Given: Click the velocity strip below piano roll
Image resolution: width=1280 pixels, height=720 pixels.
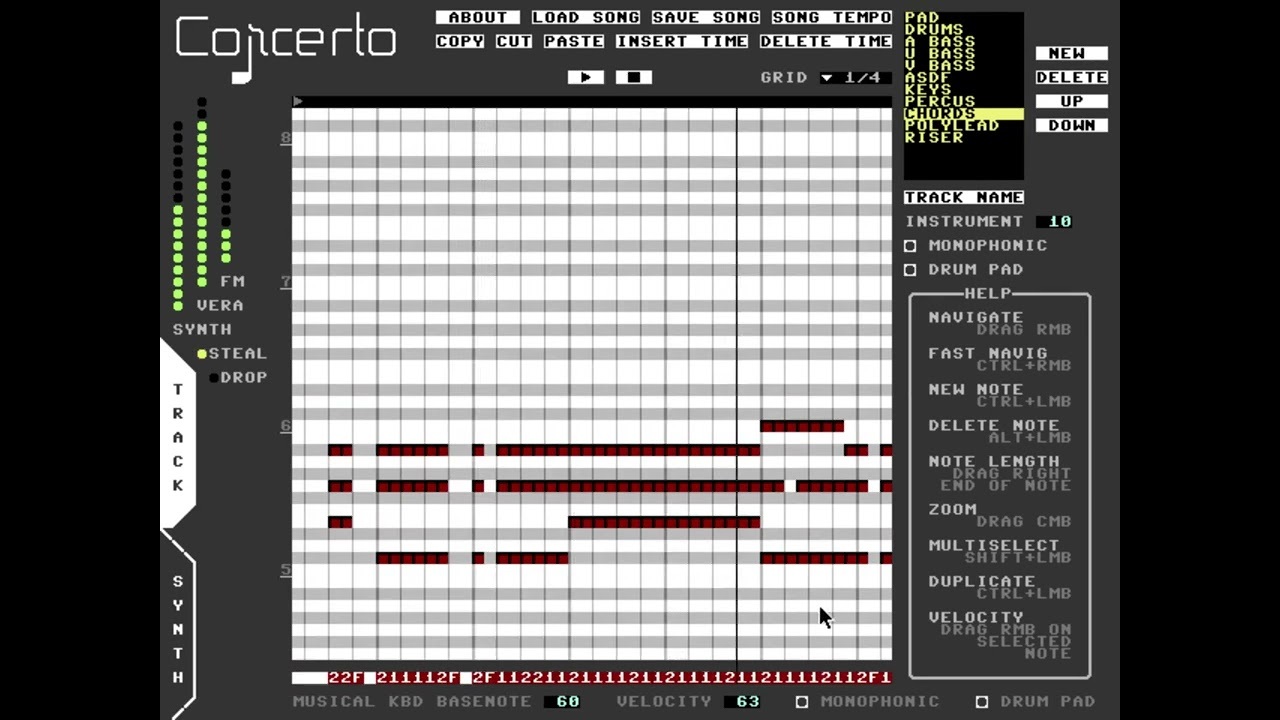Looking at the screenshot, I should pos(592,677).
